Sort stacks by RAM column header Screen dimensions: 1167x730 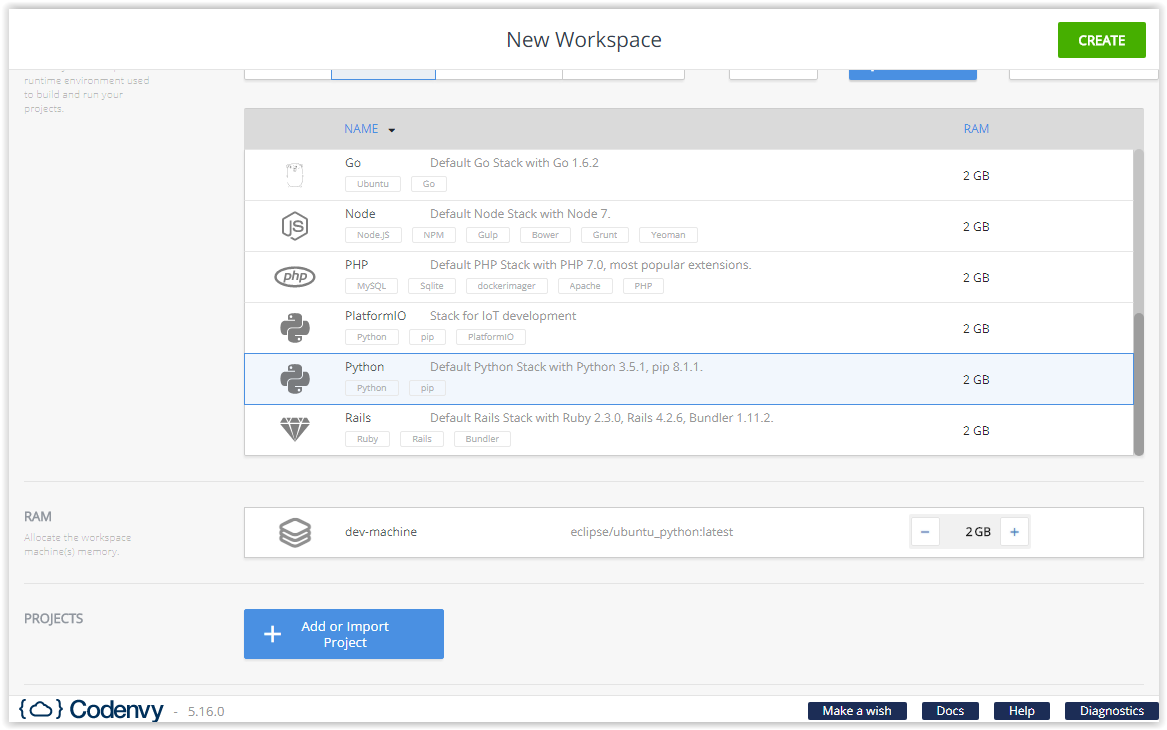[x=976, y=129]
